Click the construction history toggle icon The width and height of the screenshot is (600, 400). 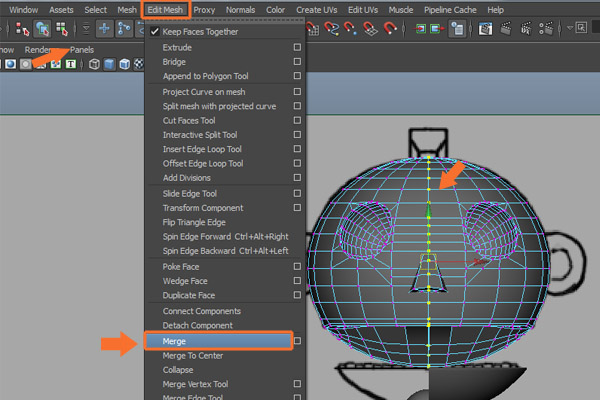click(x=457, y=28)
